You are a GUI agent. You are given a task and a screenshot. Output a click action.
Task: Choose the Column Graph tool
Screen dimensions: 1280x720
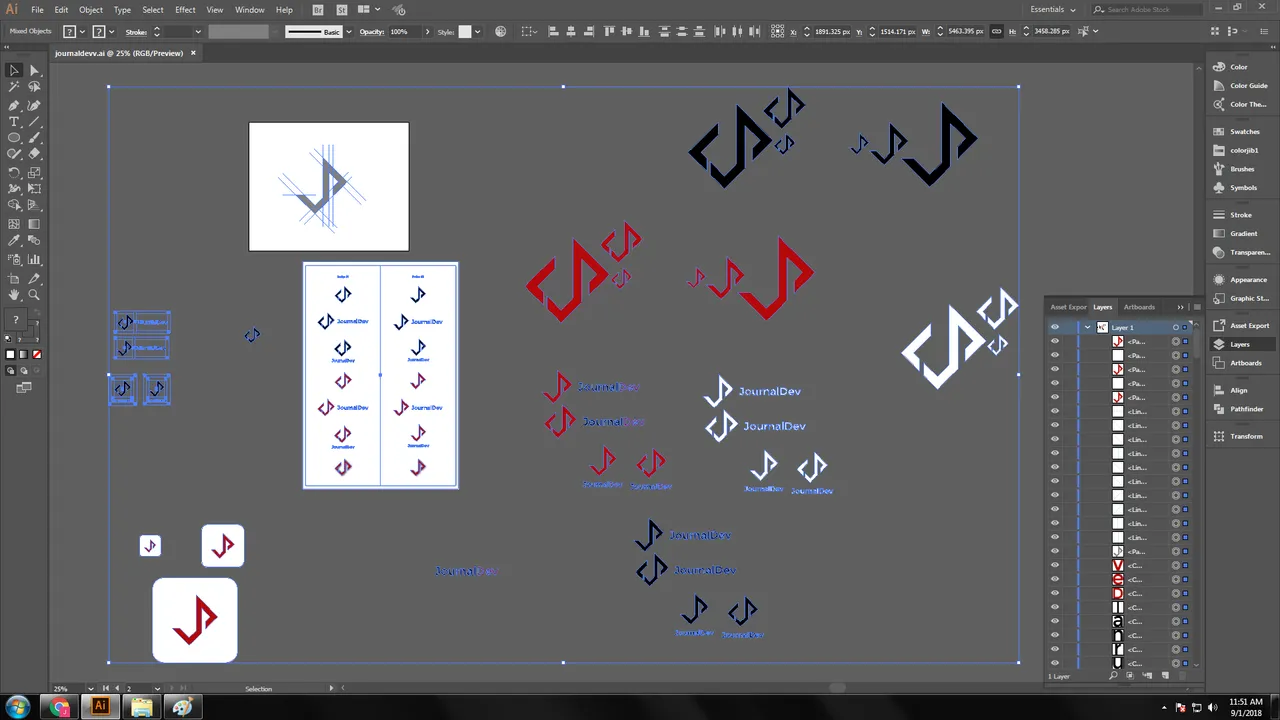(x=34, y=258)
